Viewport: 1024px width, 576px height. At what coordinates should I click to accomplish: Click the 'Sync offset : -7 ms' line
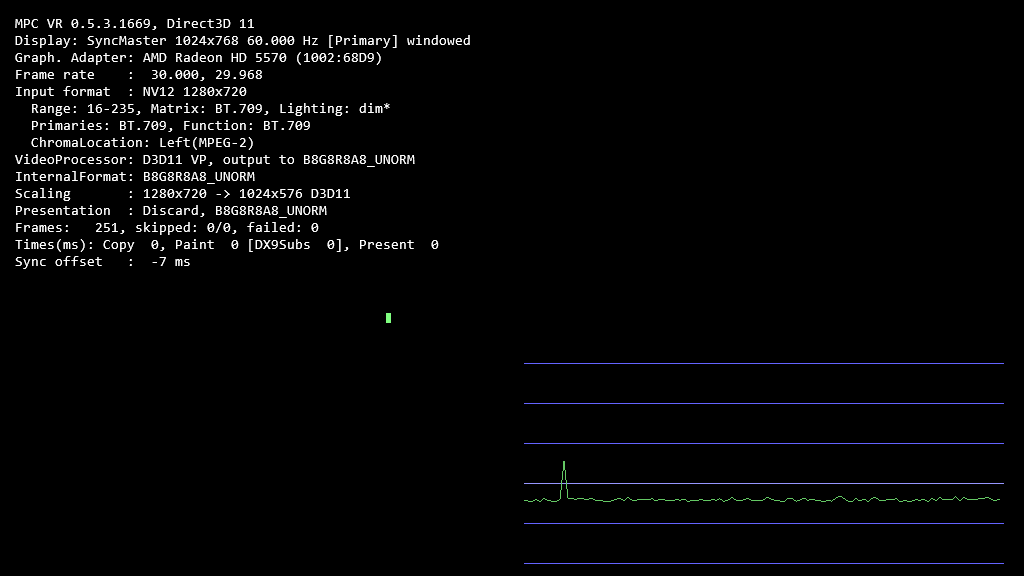[103, 262]
